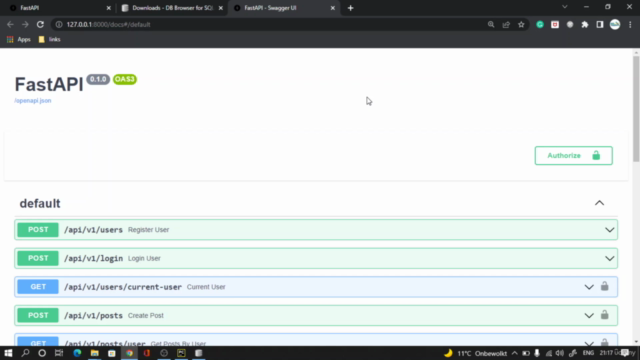This screenshot has width=640, height=360.
Task: Expand POST /api/v1/posts Create Post chevron
Action: (589, 316)
